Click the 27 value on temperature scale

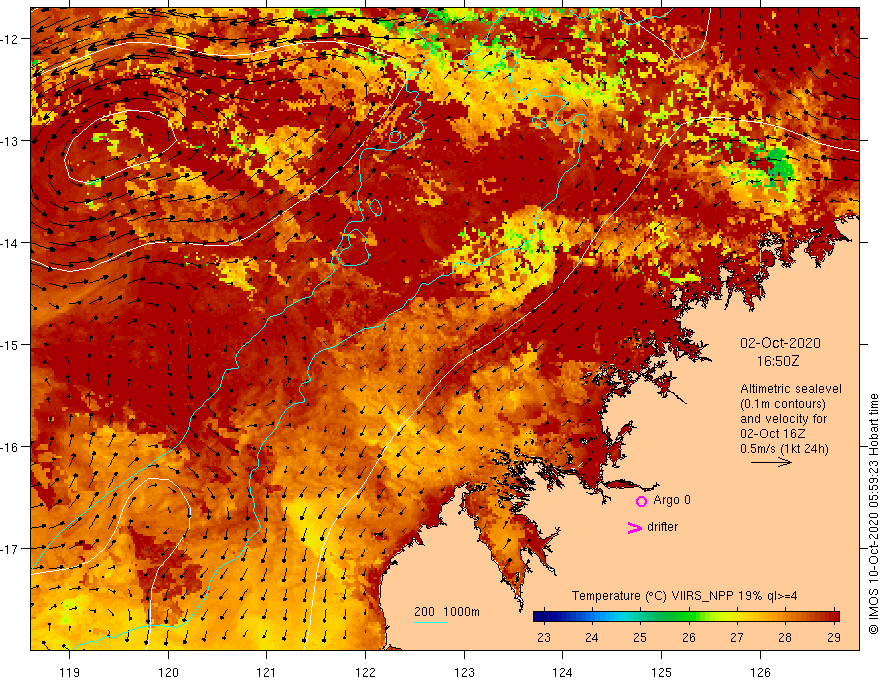pos(737,638)
